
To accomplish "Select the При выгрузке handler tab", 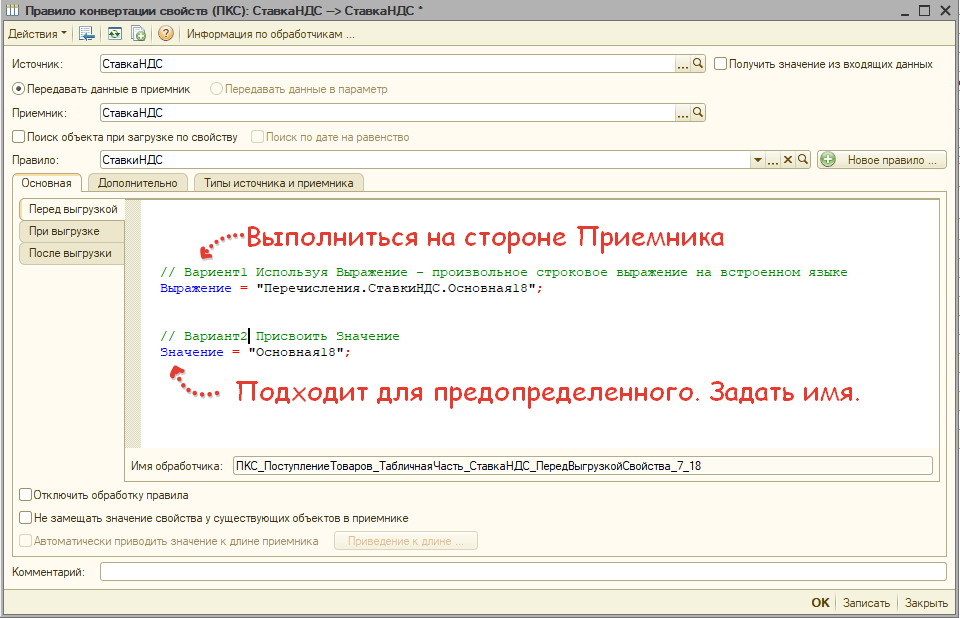I will coord(72,231).
